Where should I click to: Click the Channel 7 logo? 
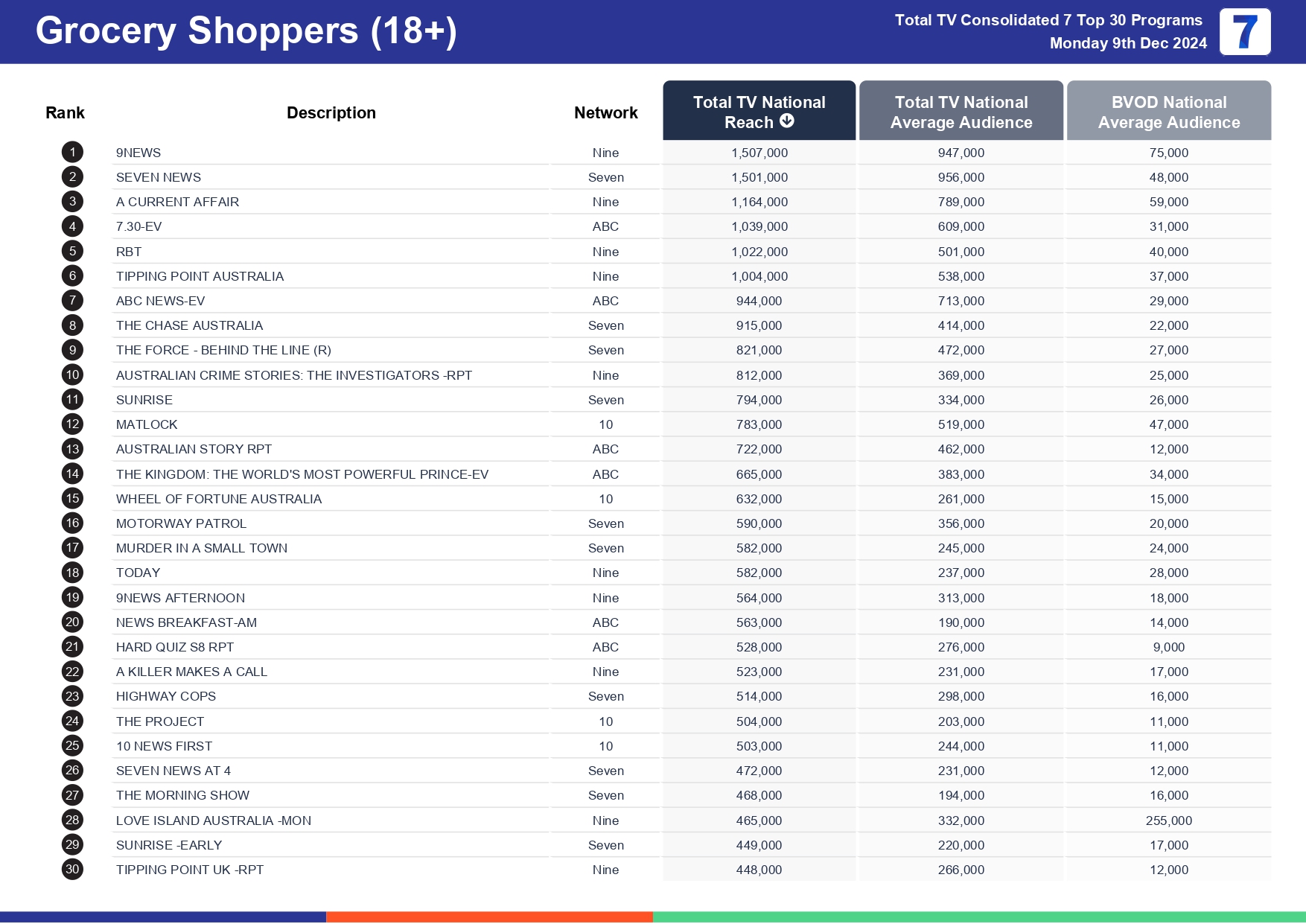(x=1244, y=32)
